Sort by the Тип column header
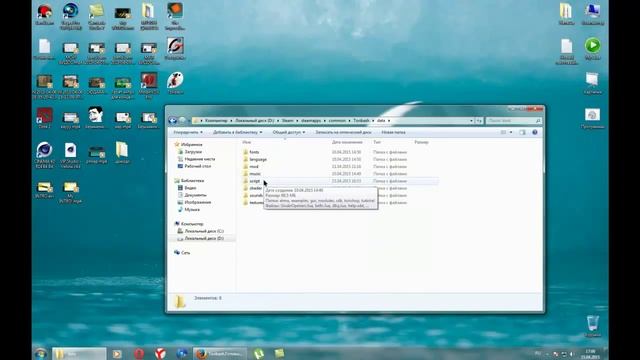 click(x=377, y=142)
